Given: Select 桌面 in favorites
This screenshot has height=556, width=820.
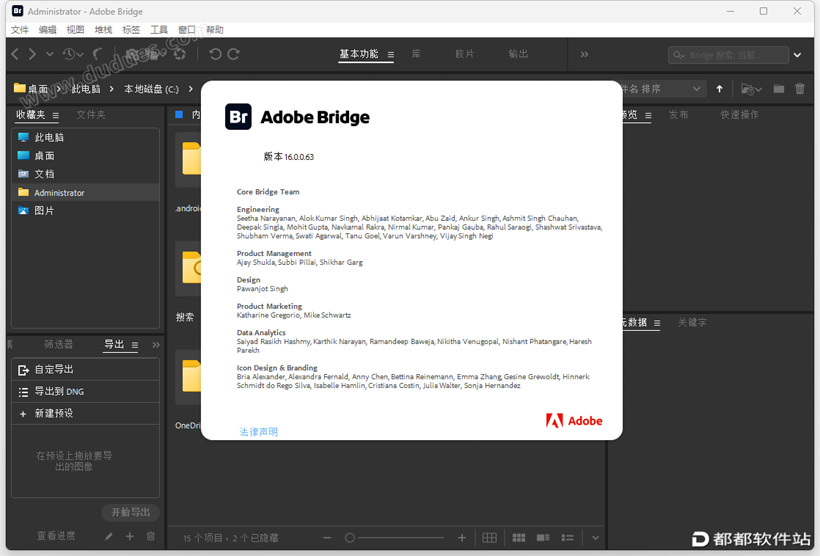Looking at the screenshot, I should pos(86,156).
